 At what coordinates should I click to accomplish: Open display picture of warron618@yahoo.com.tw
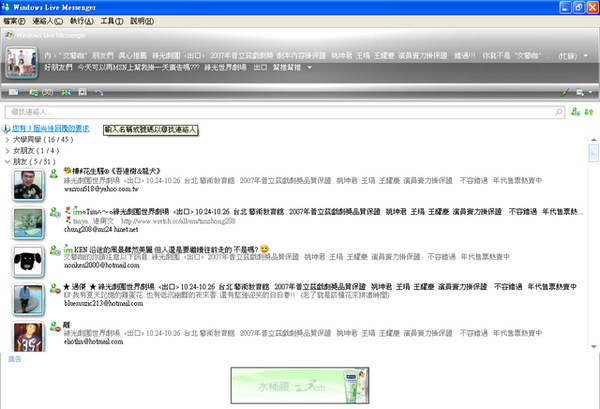28,185
